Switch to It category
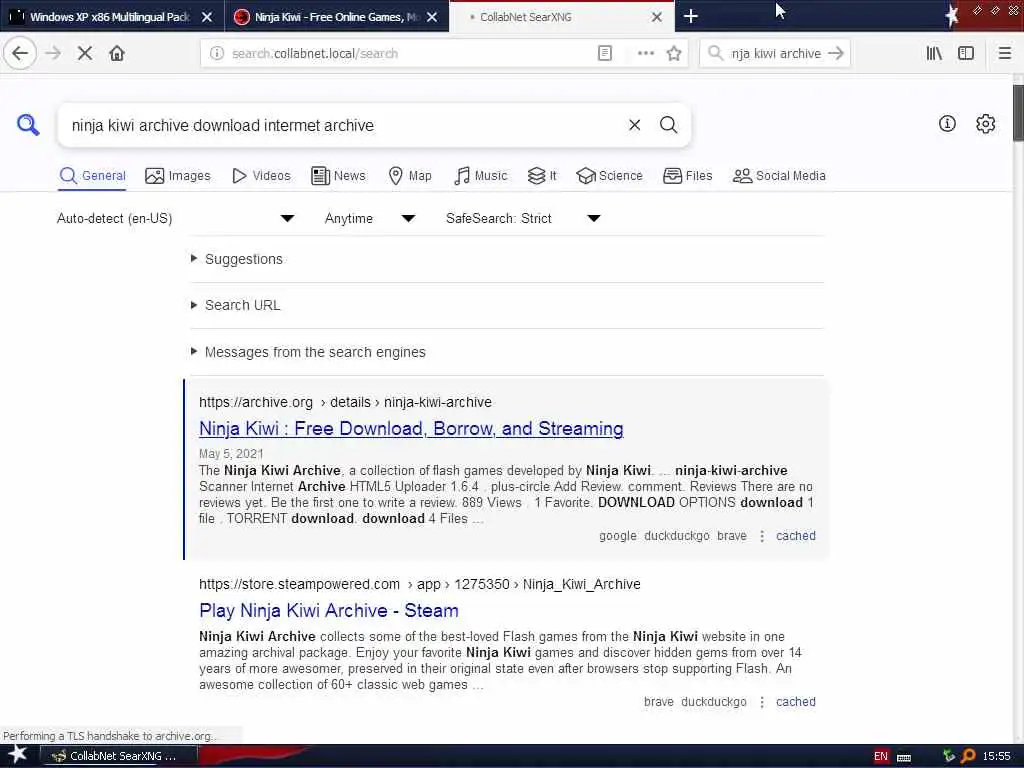This screenshot has height=768, width=1024. pyautogui.click(x=542, y=176)
